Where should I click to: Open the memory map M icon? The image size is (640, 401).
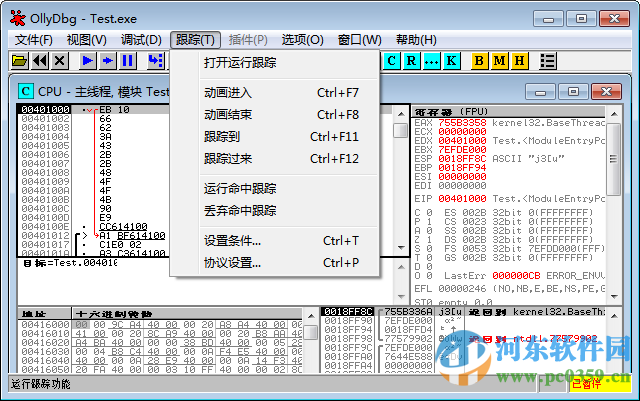point(499,61)
